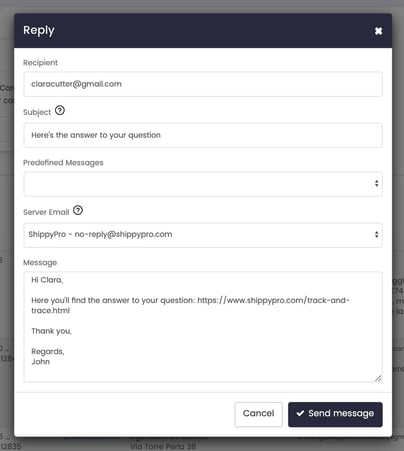Grab the message box resize handle
The image size is (404, 451).
pos(378,378)
